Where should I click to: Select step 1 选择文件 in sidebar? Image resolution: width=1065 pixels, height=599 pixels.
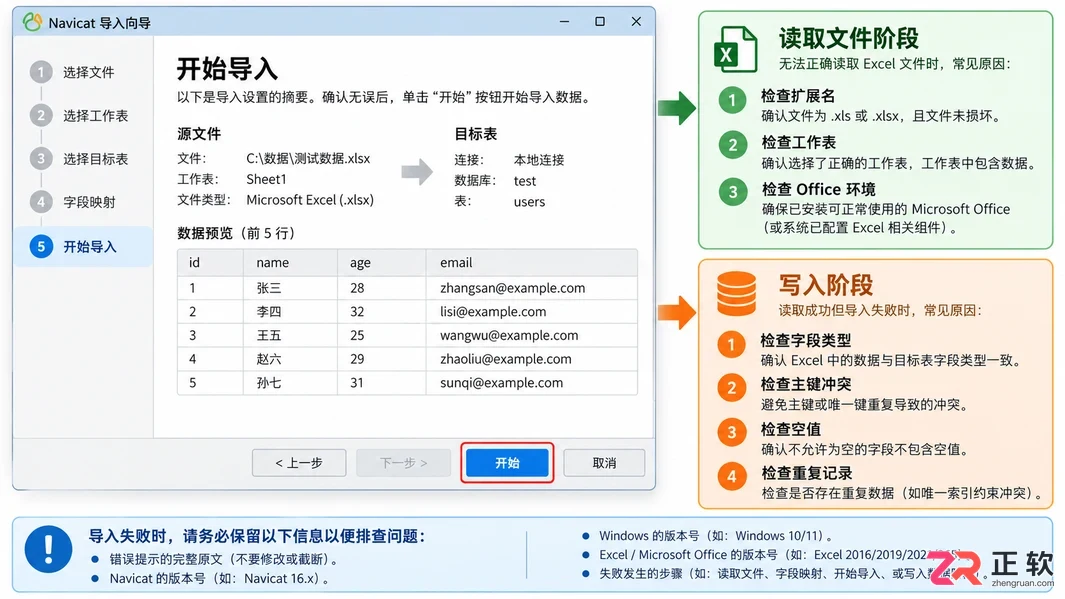pos(73,72)
